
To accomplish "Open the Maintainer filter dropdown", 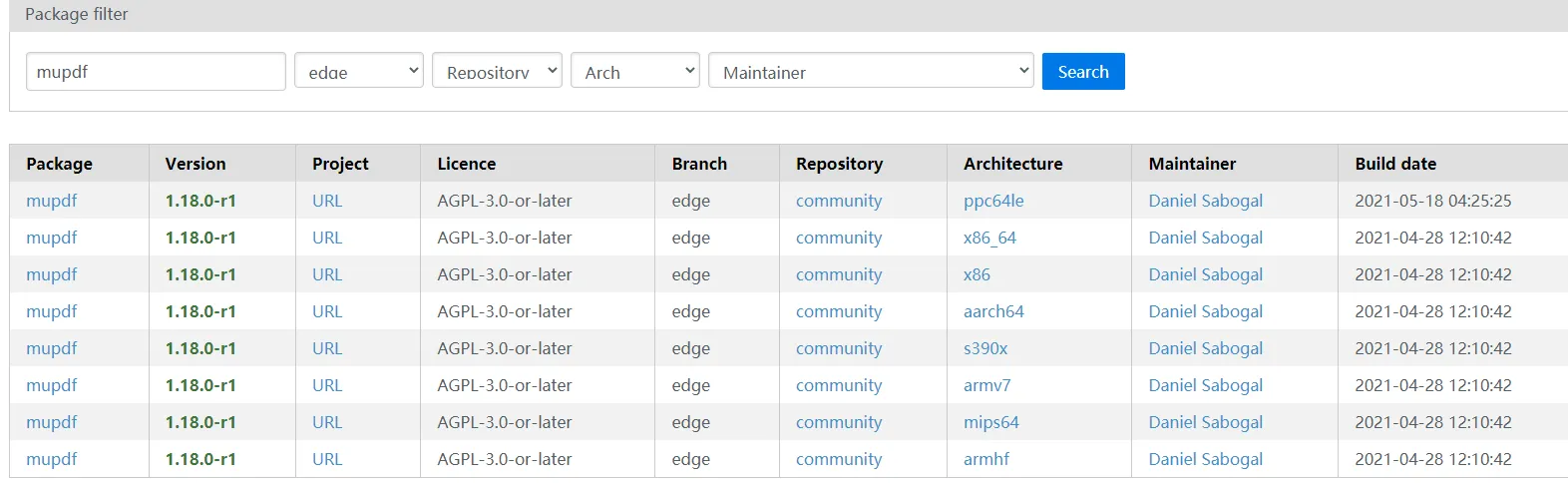I will (x=871, y=71).
